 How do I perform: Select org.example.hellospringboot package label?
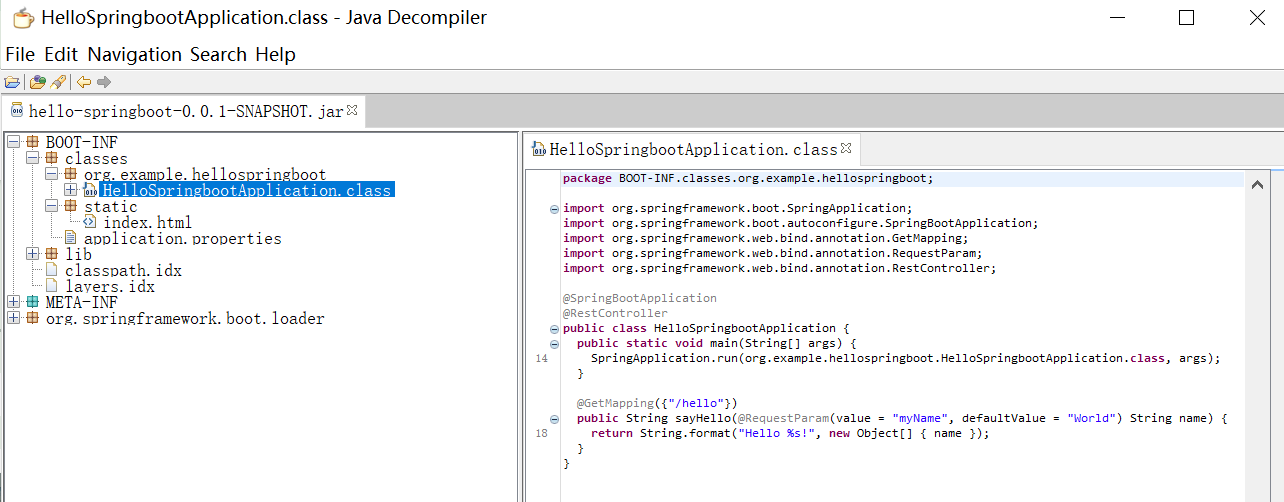coord(205,175)
